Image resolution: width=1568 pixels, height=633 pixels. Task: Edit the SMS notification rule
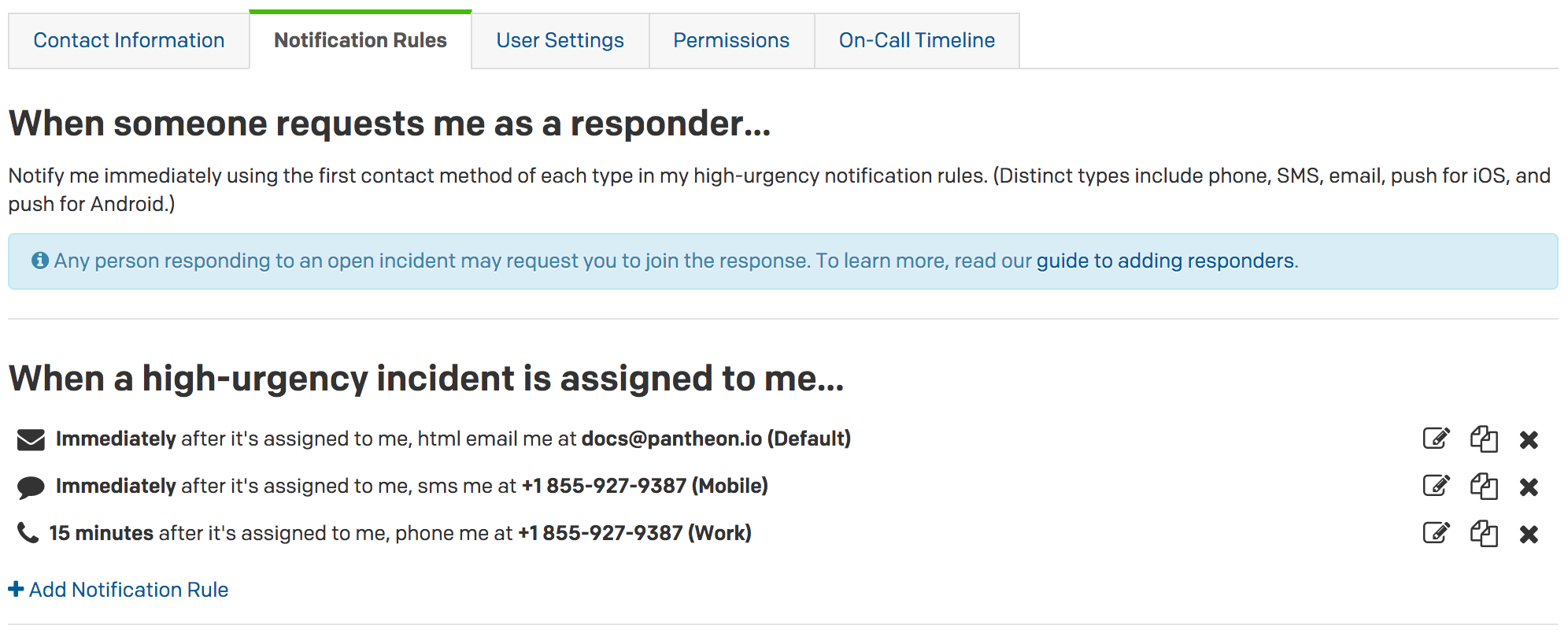coord(1436,486)
